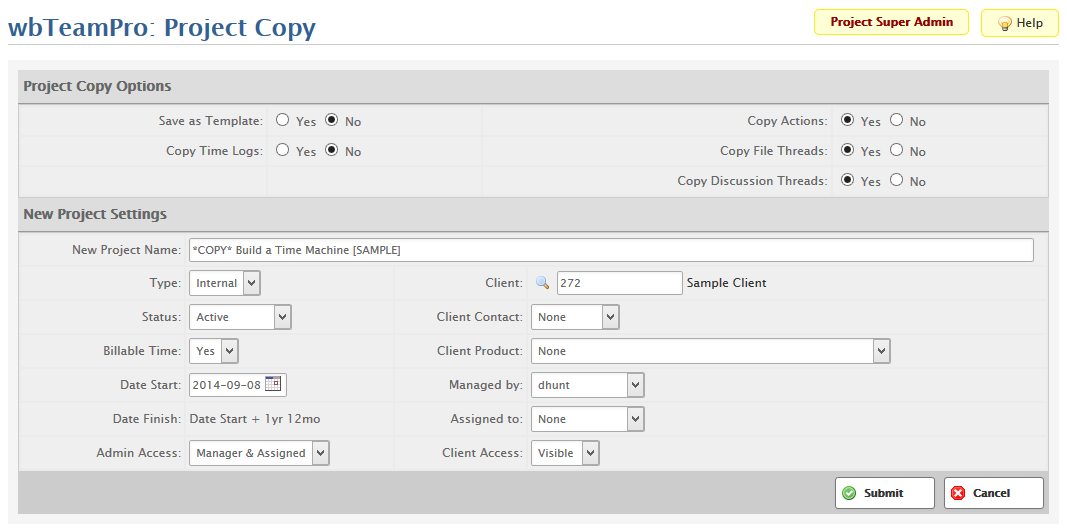1067x532 pixels.
Task: Open the Assigned to dropdown
Action: pos(587,419)
